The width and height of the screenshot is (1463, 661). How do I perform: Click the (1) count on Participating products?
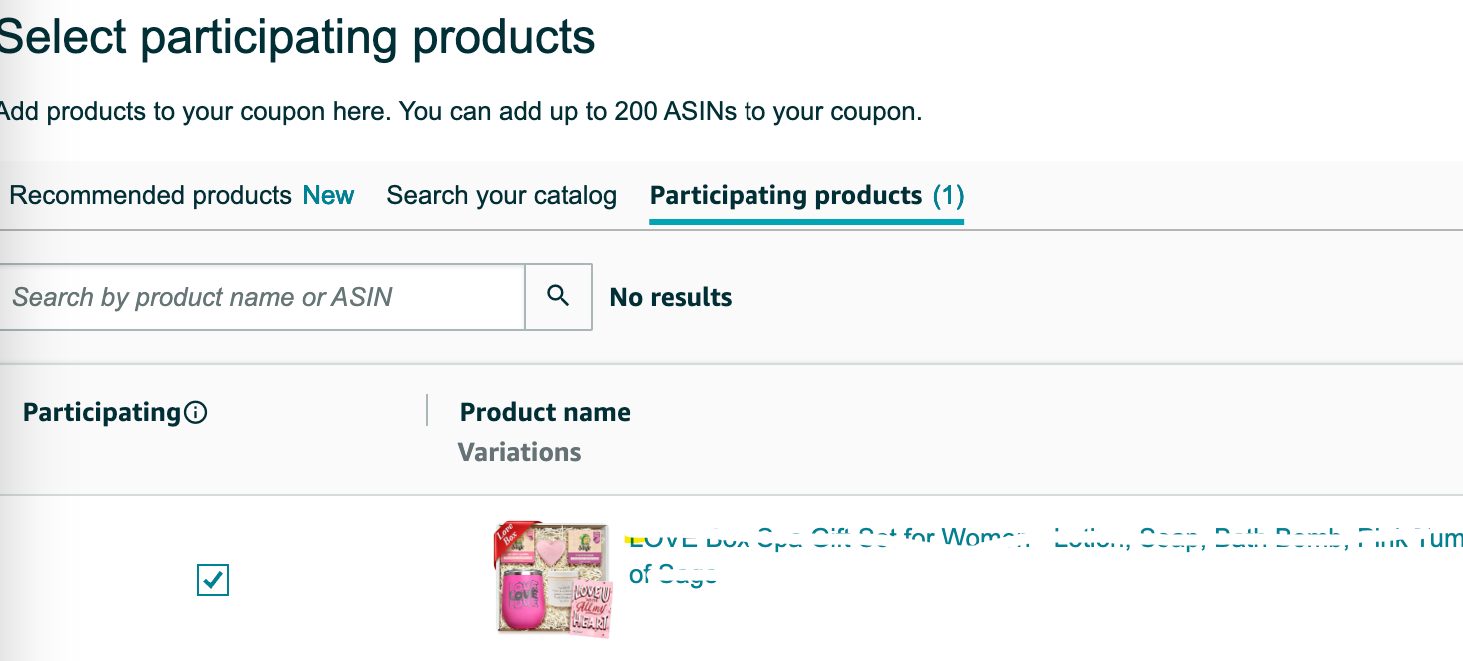coord(948,195)
